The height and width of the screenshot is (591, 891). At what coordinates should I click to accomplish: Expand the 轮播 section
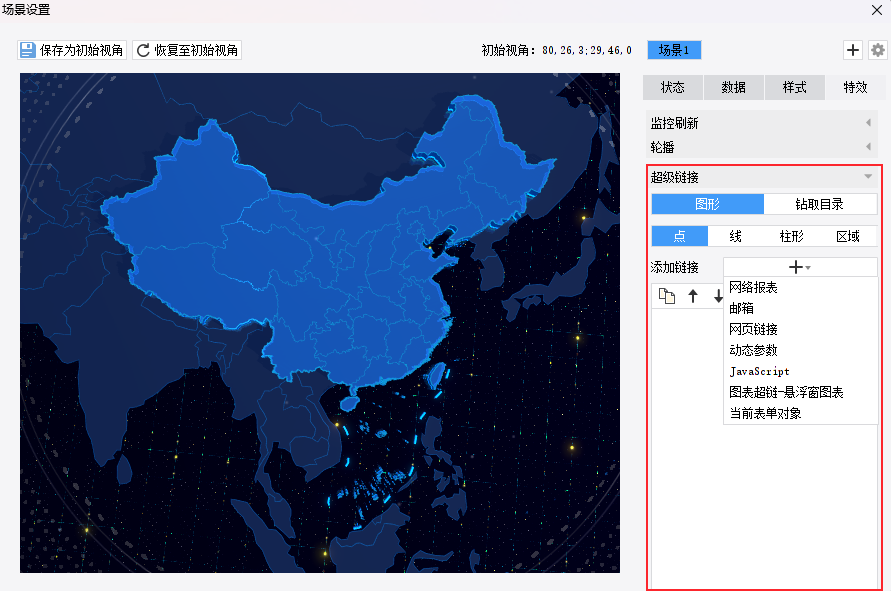click(761, 147)
